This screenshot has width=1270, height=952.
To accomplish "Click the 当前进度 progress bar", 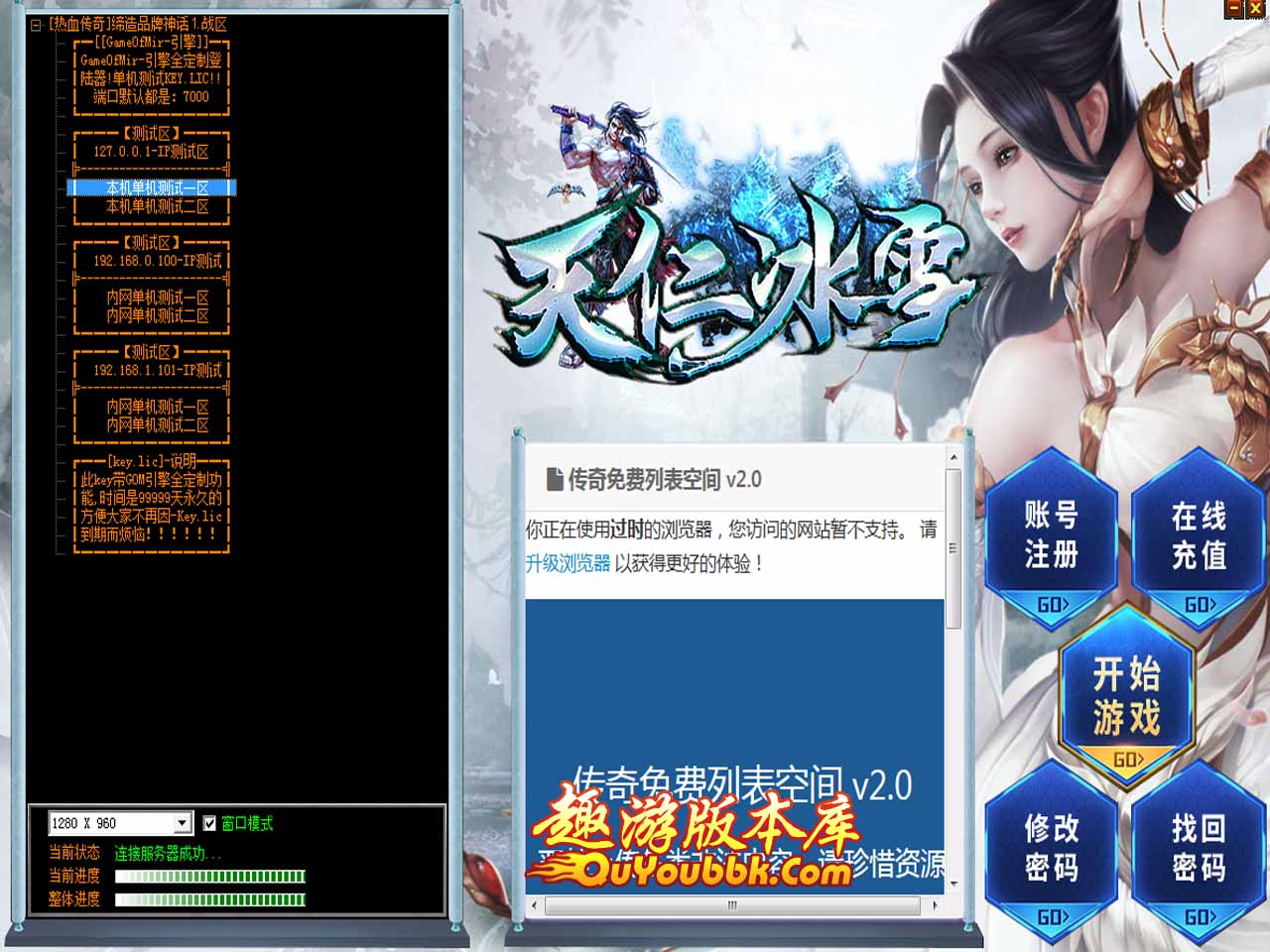I will (210, 877).
